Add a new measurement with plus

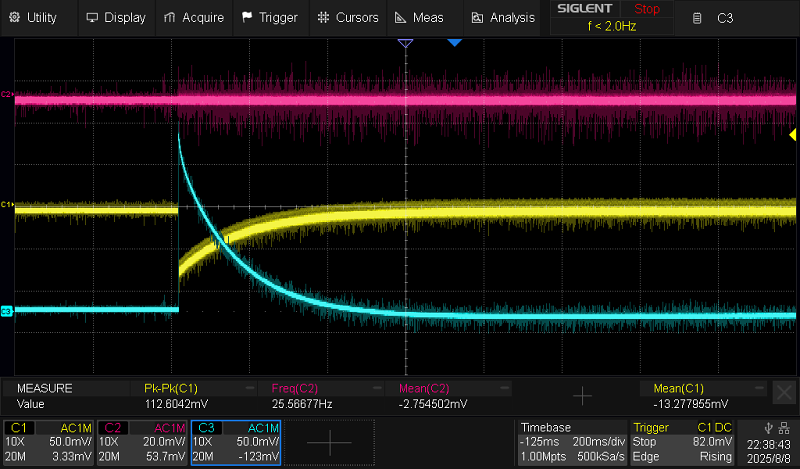[581, 396]
